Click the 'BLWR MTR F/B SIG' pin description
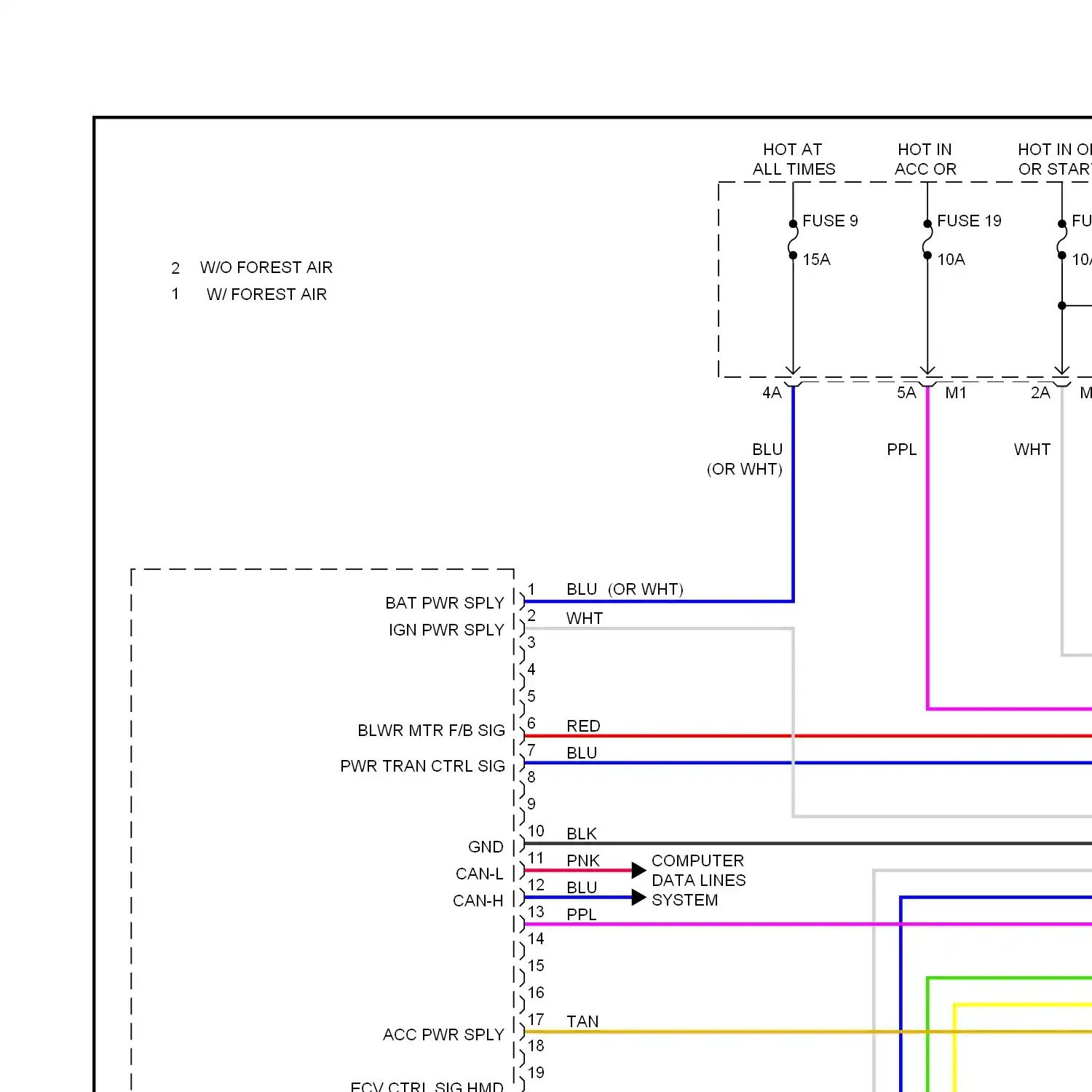 point(431,730)
